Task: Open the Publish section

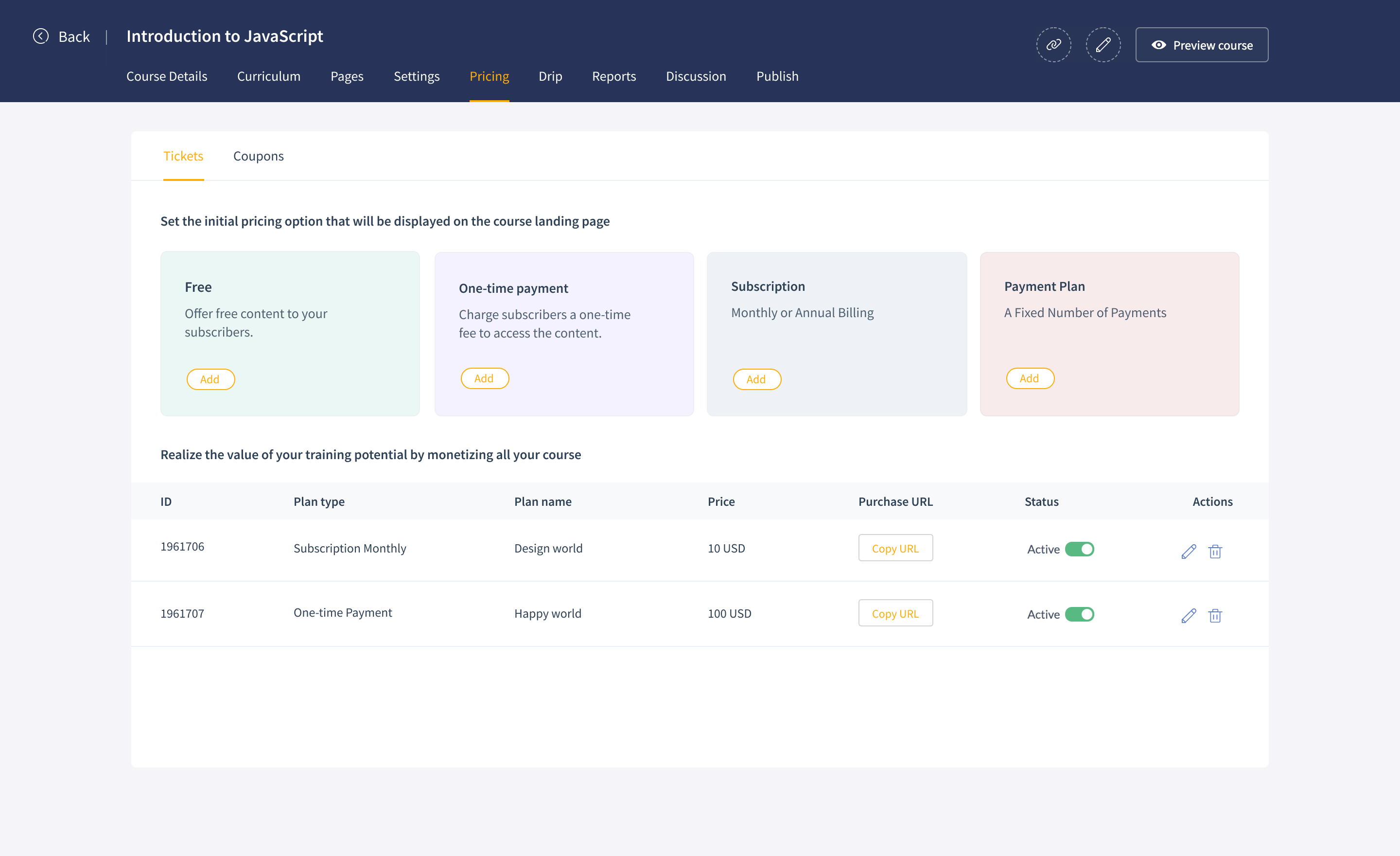Action: click(777, 76)
